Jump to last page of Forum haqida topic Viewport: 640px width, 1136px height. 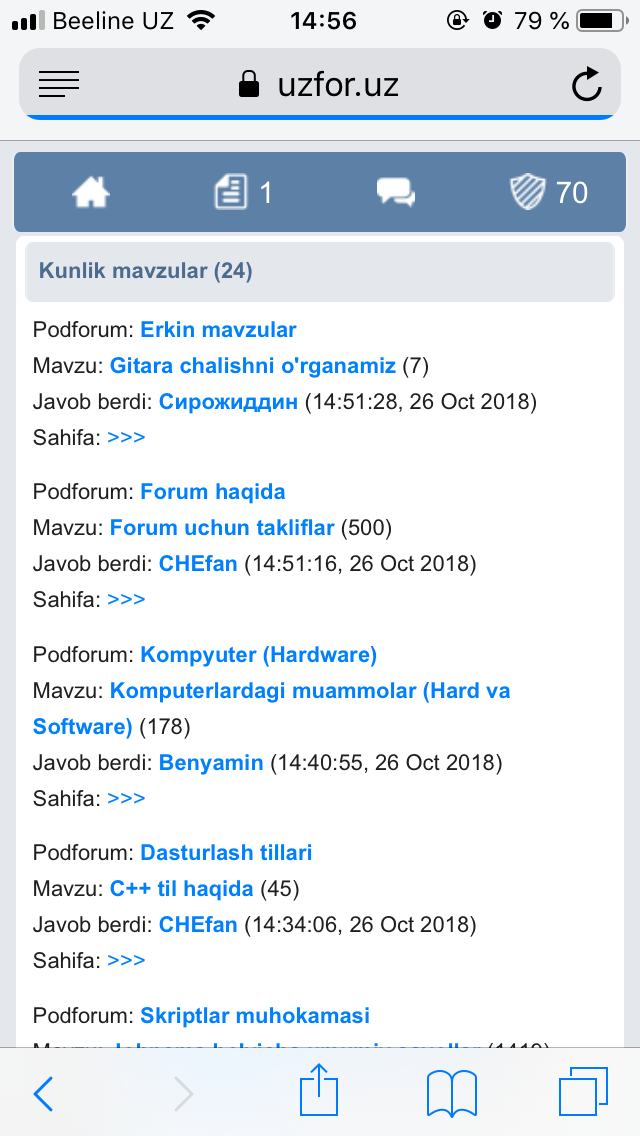tap(126, 599)
